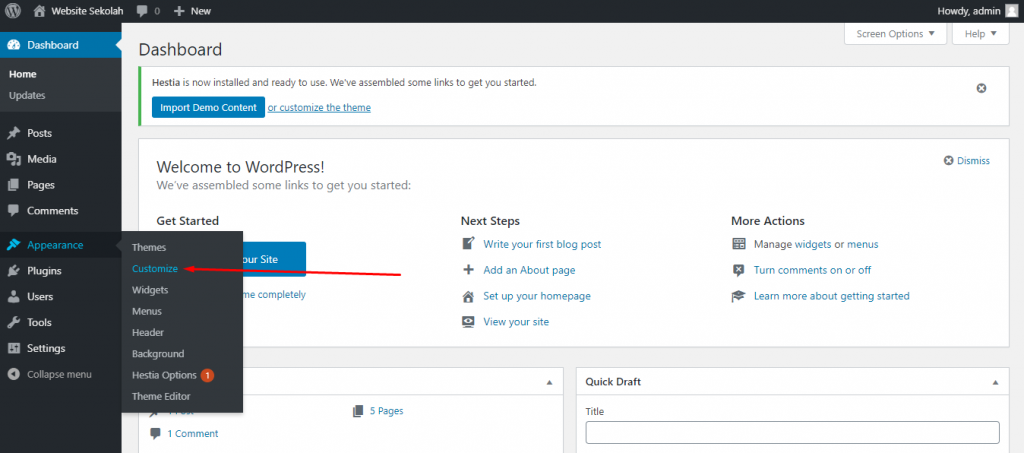Image resolution: width=1024 pixels, height=453 pixels.
Task: Click the pages icon beside 5 Pages
Action: 357,411
